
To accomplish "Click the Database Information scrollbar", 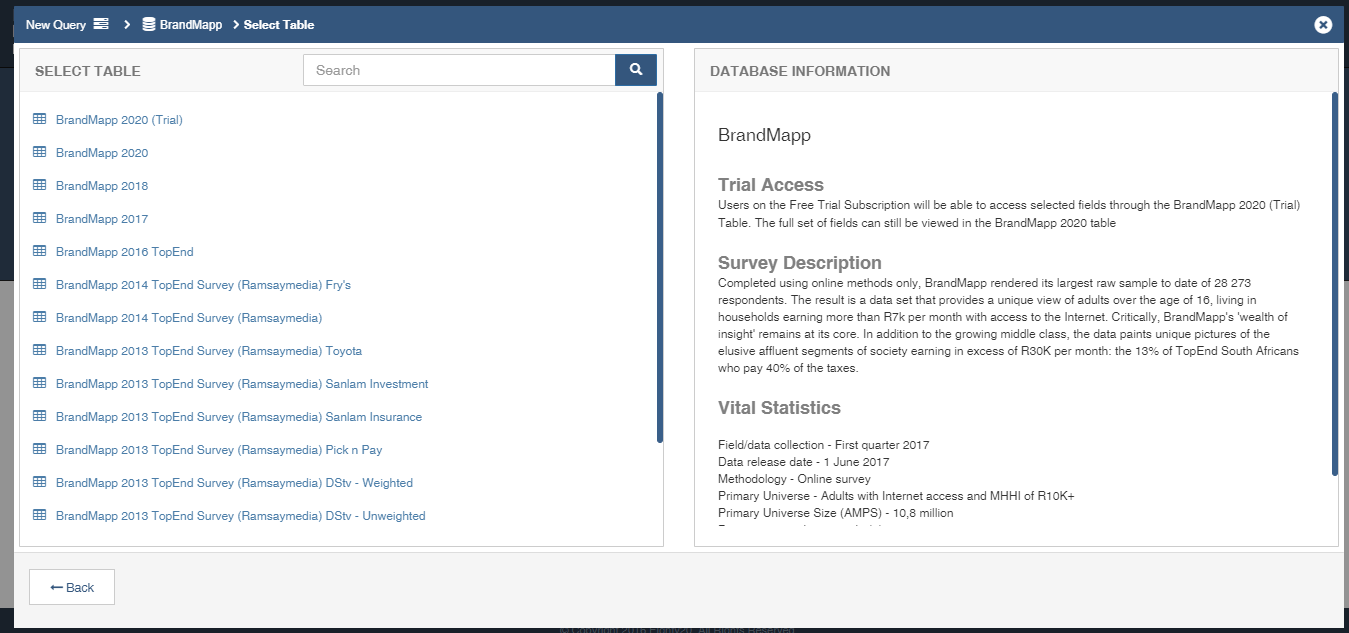I will [x=1335, y=284].
